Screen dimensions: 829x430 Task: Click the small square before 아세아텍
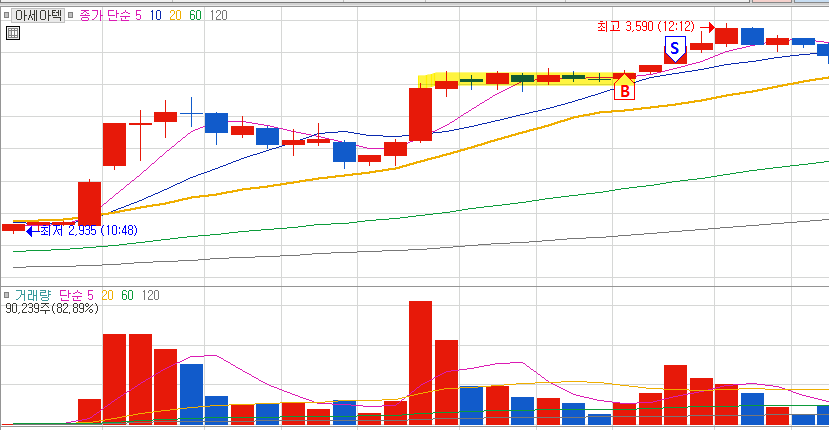point(6,15)
